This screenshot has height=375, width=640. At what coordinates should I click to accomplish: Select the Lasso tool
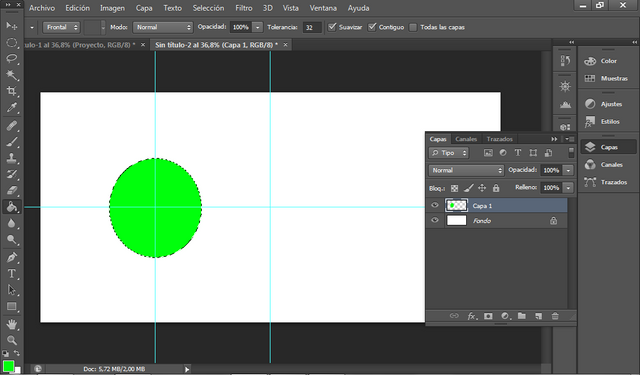pyautogui.click(x=12, y=59)
